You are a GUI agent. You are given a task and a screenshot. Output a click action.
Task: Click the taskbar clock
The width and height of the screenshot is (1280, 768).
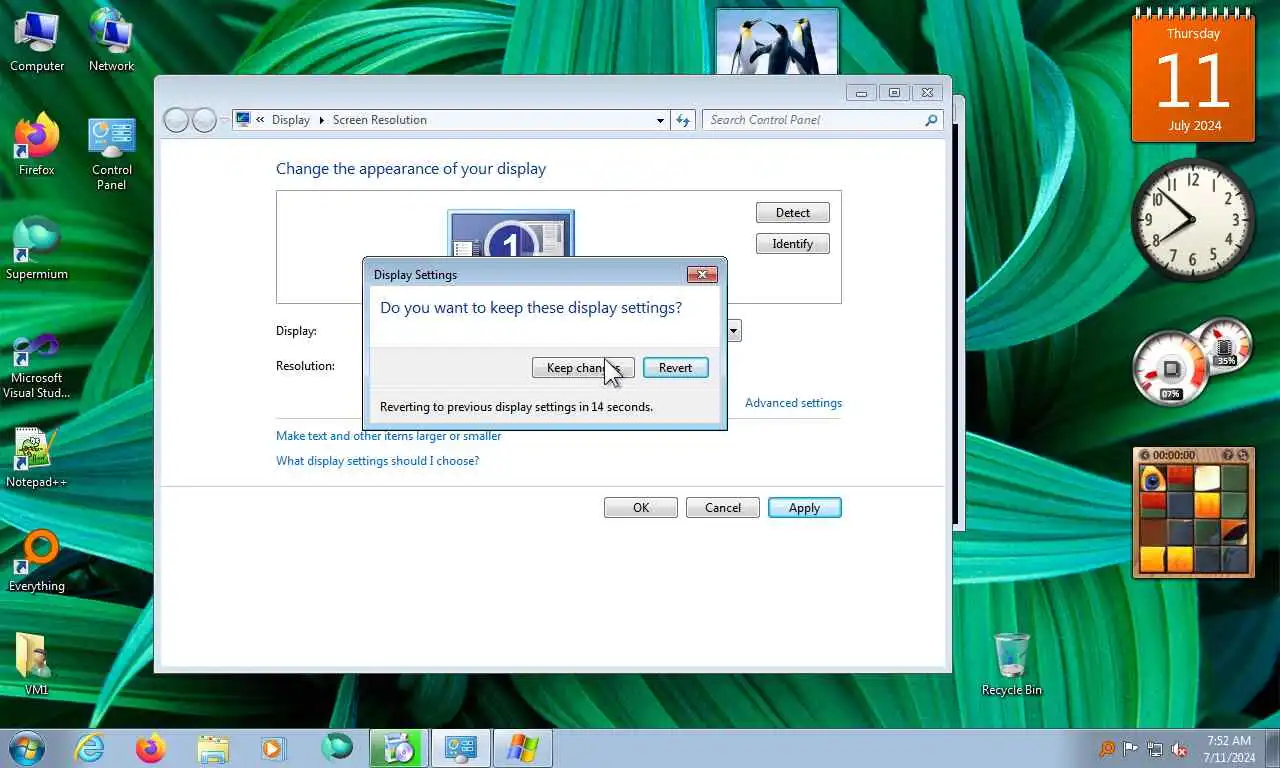pyautogui.click(x=1228, y=749)
